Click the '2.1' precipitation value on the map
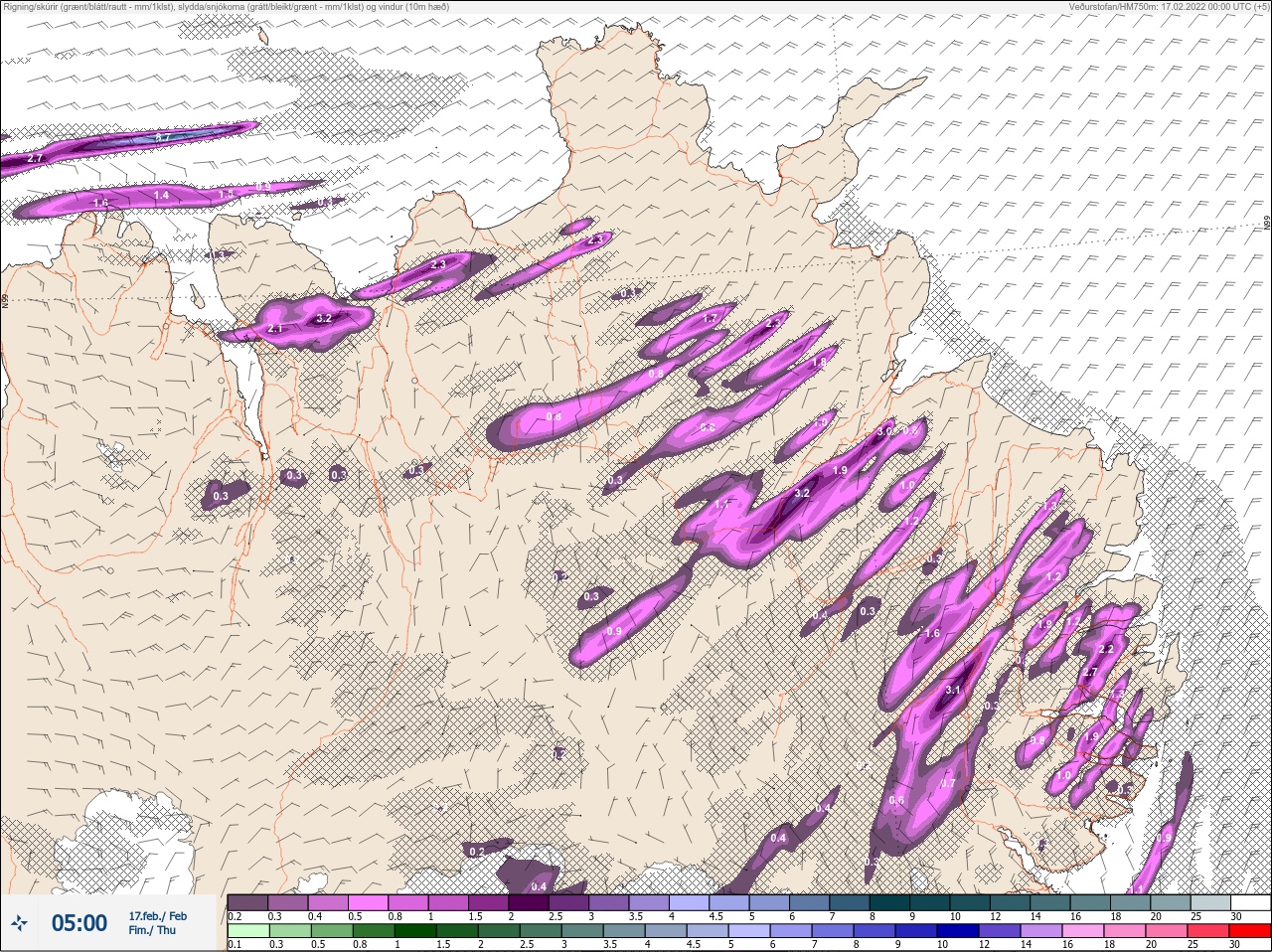Viewport: 1272px width, 952px height. tap(275, 328)
